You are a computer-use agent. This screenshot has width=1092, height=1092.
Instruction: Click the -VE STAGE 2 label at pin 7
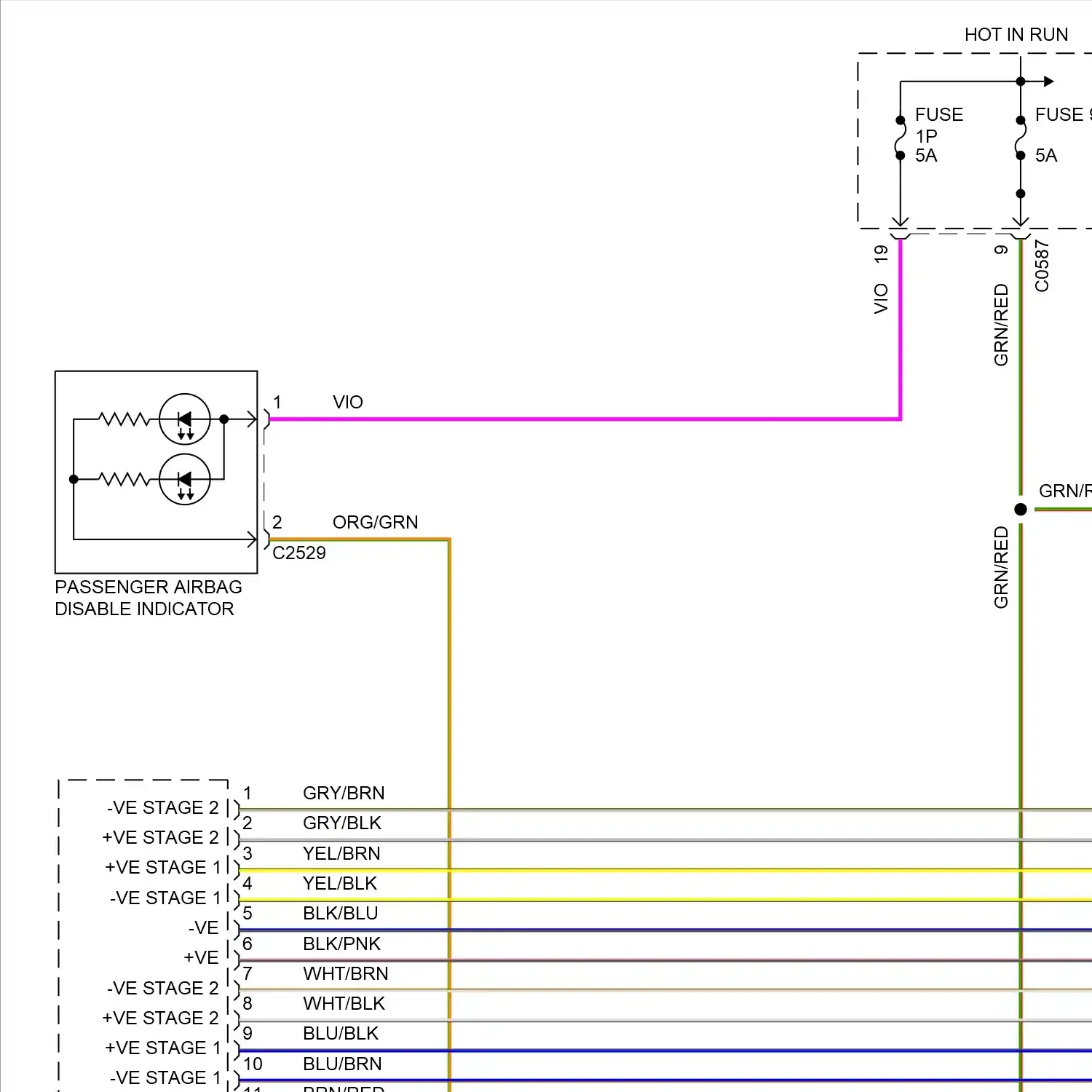pos(163,988)
